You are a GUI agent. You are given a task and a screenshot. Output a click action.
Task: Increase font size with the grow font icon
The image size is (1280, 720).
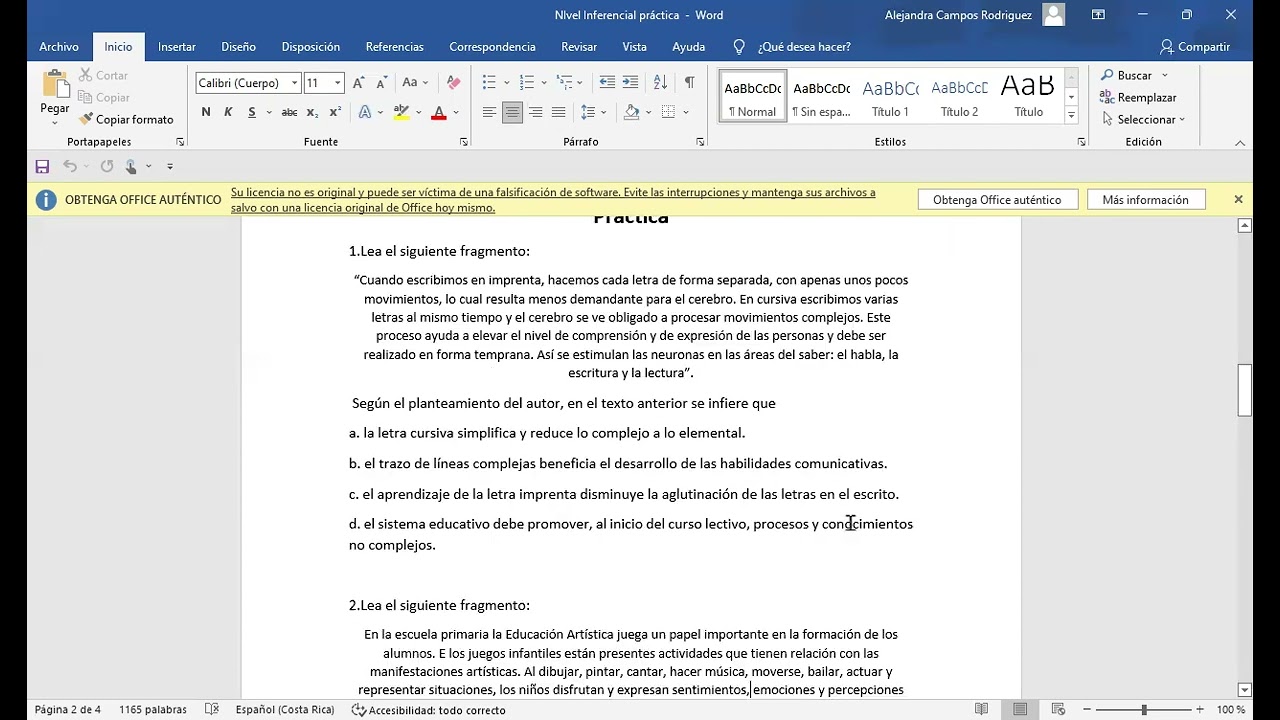coord(359,83)
